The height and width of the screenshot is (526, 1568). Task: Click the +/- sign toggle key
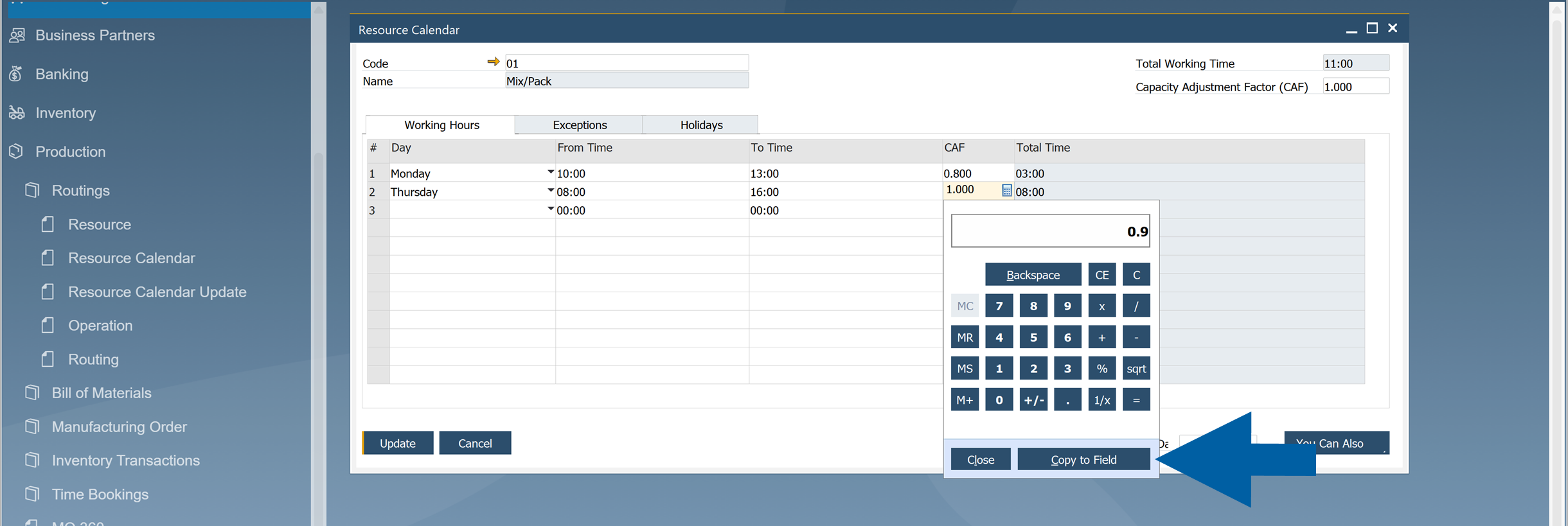pos(1033,399)
